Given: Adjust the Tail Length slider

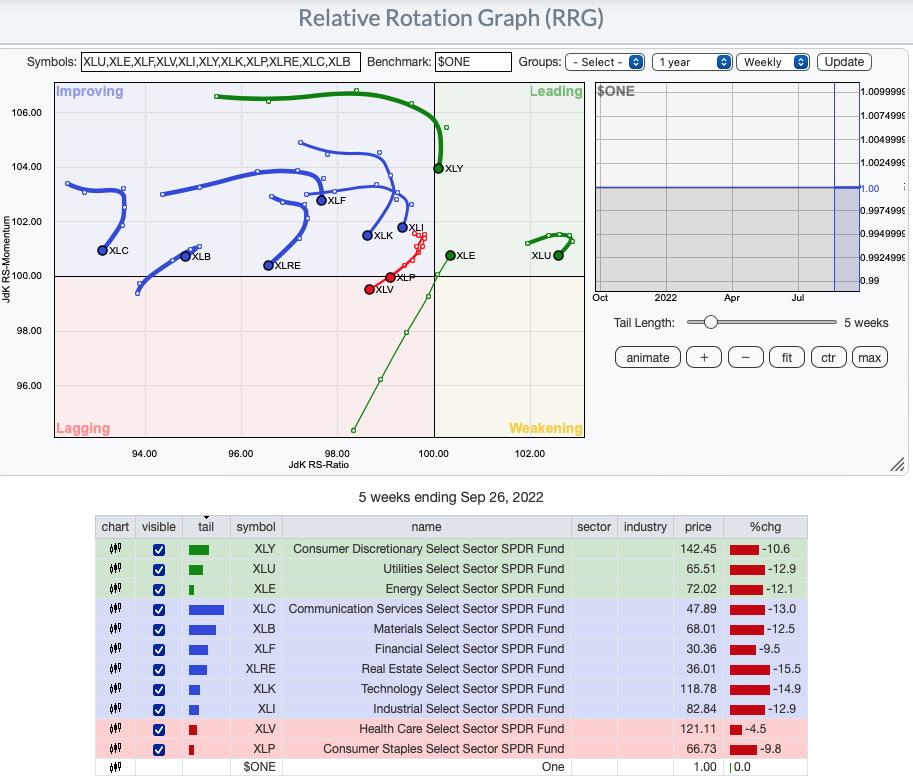Looking at the screenshot, I should point(710,322).
